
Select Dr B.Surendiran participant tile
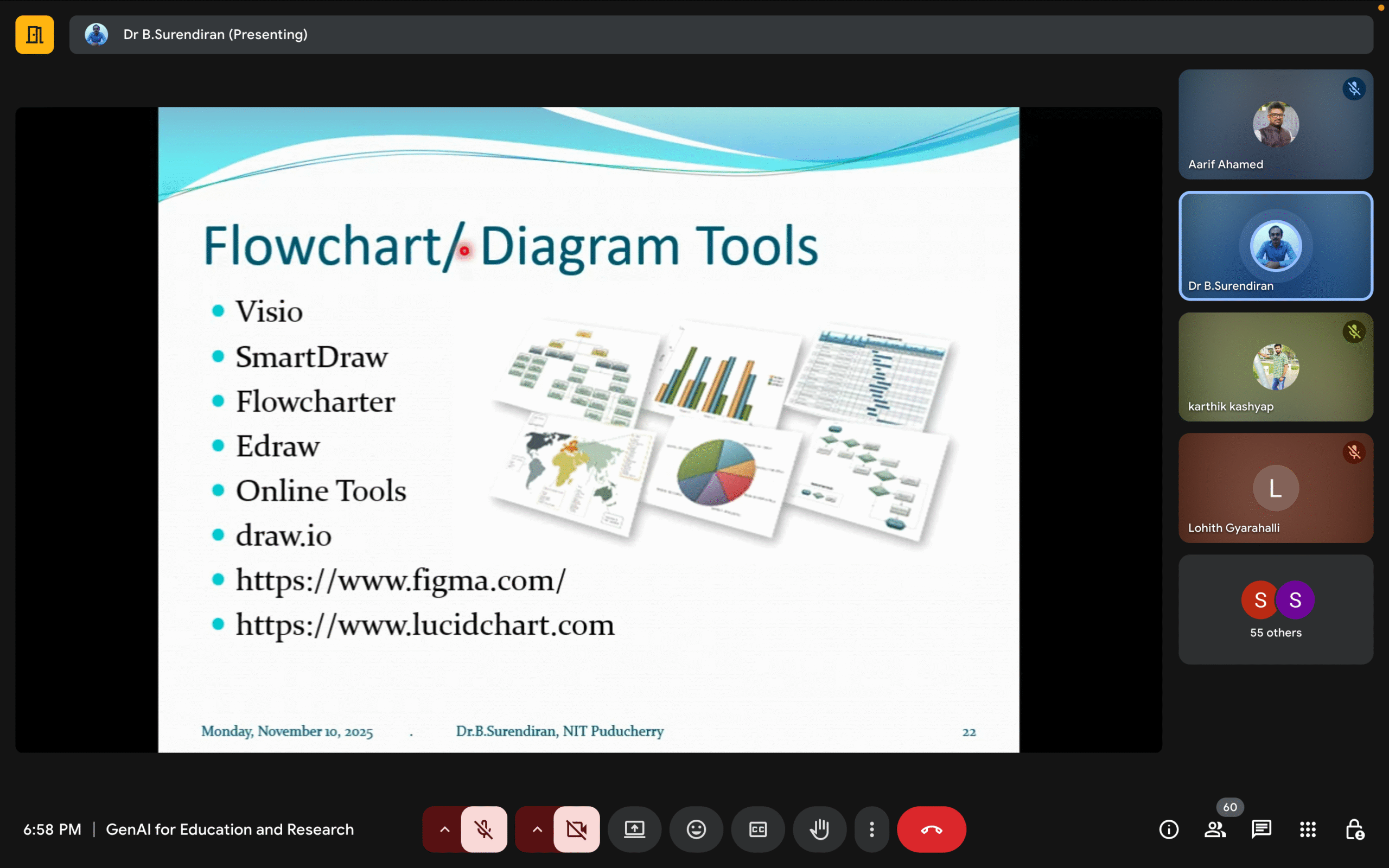point(1276,246)
